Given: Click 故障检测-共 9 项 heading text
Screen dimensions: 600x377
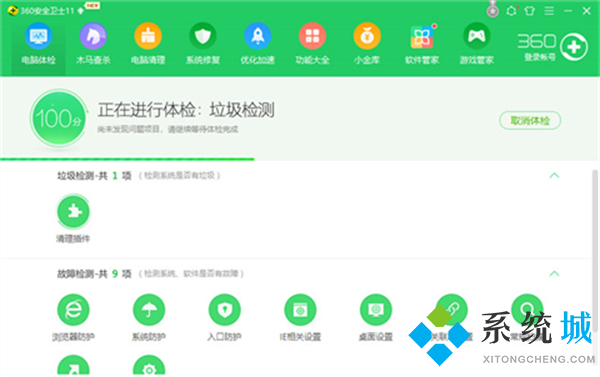Looking at the screenshot, I should [x=94, y=274].
